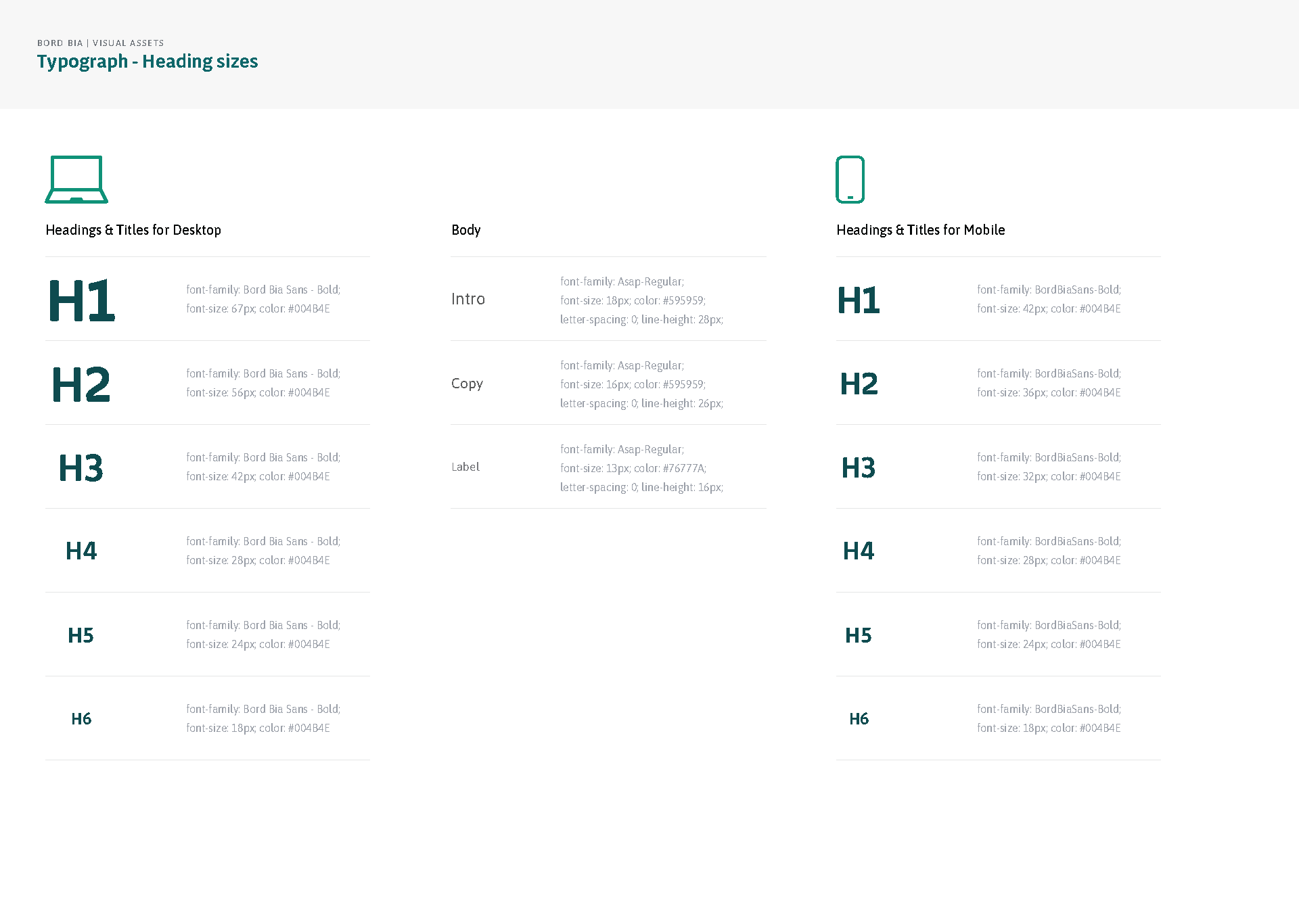Select the Label body style entry
The height and width of the screenshot is (924, 1299).
pos(465,467)
